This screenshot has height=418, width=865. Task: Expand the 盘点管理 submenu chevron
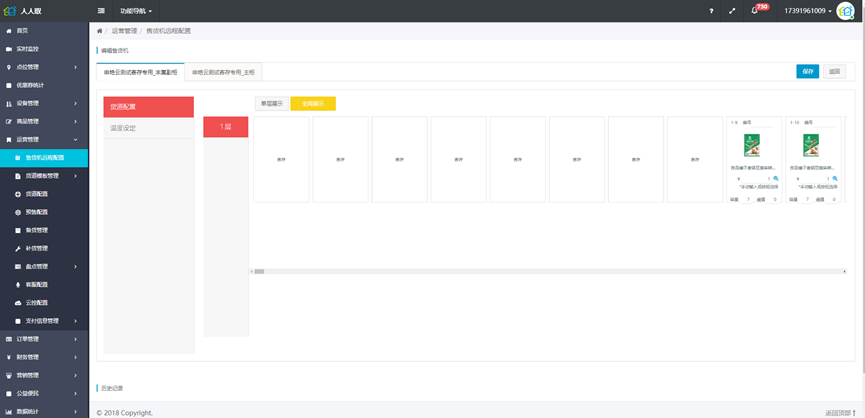[76, 266]
